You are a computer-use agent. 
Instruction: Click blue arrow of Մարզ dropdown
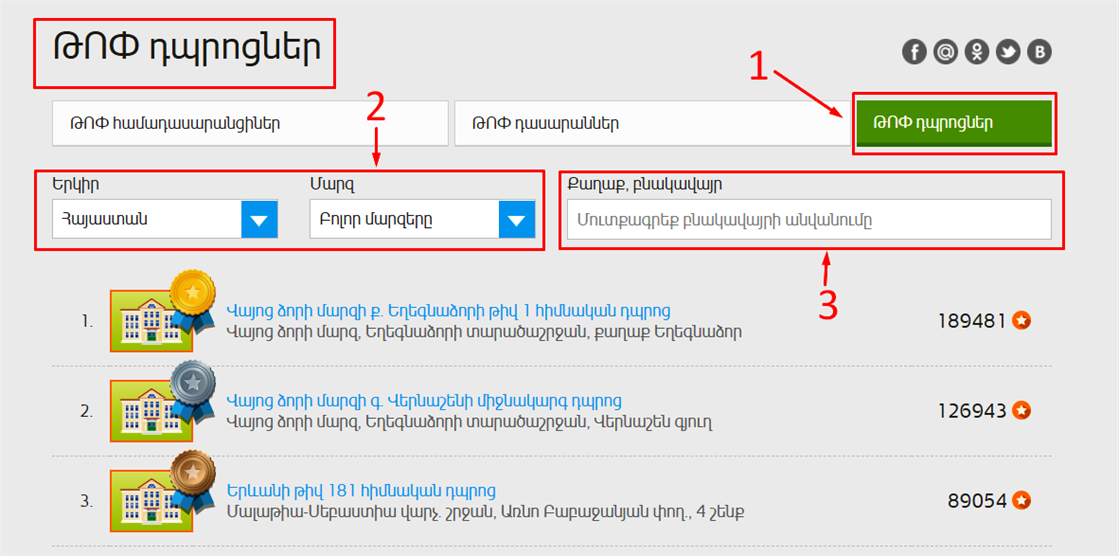[x=517, y=218]
